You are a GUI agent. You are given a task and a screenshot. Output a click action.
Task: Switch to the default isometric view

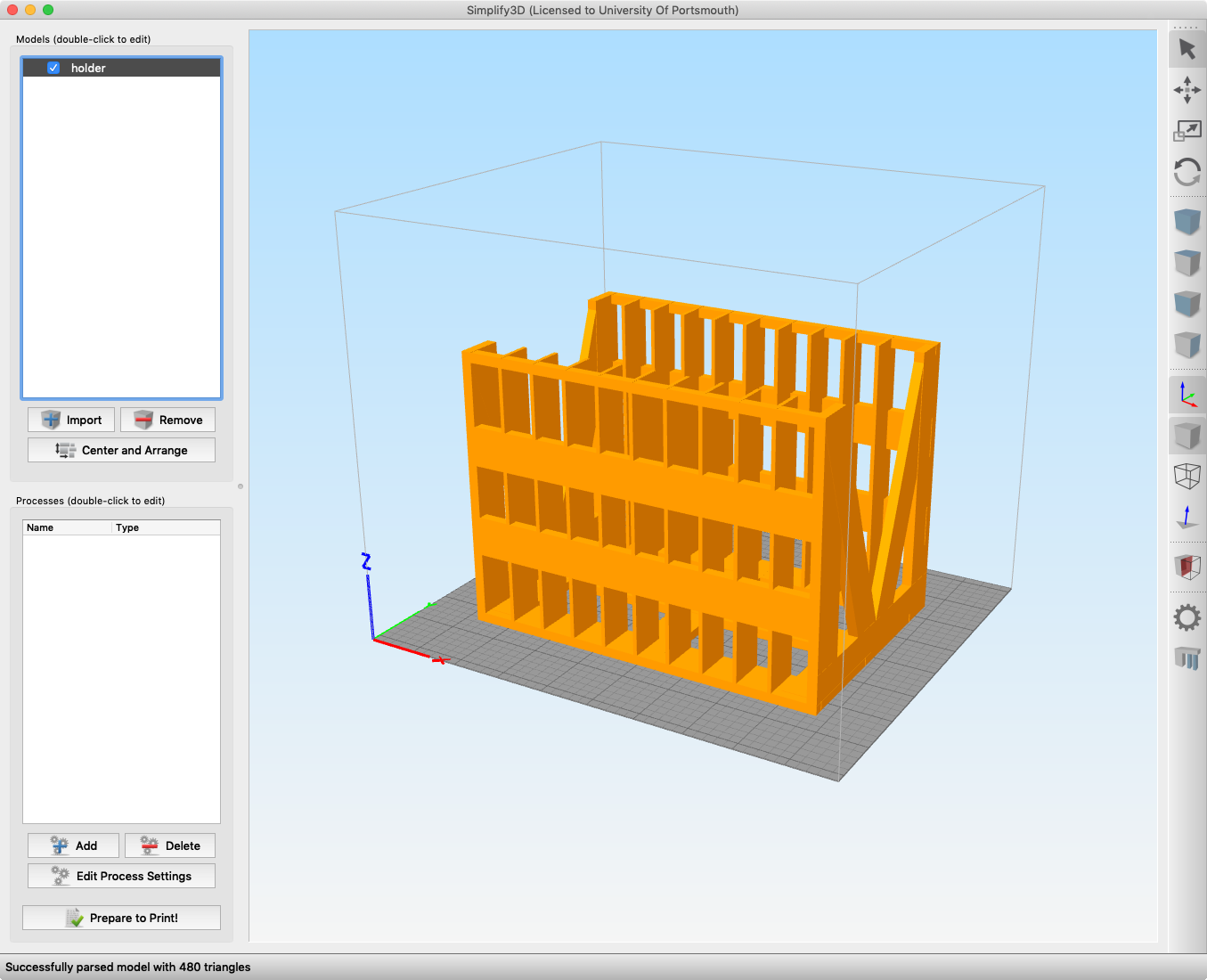pyautogui.click(x=1187, y=221)
